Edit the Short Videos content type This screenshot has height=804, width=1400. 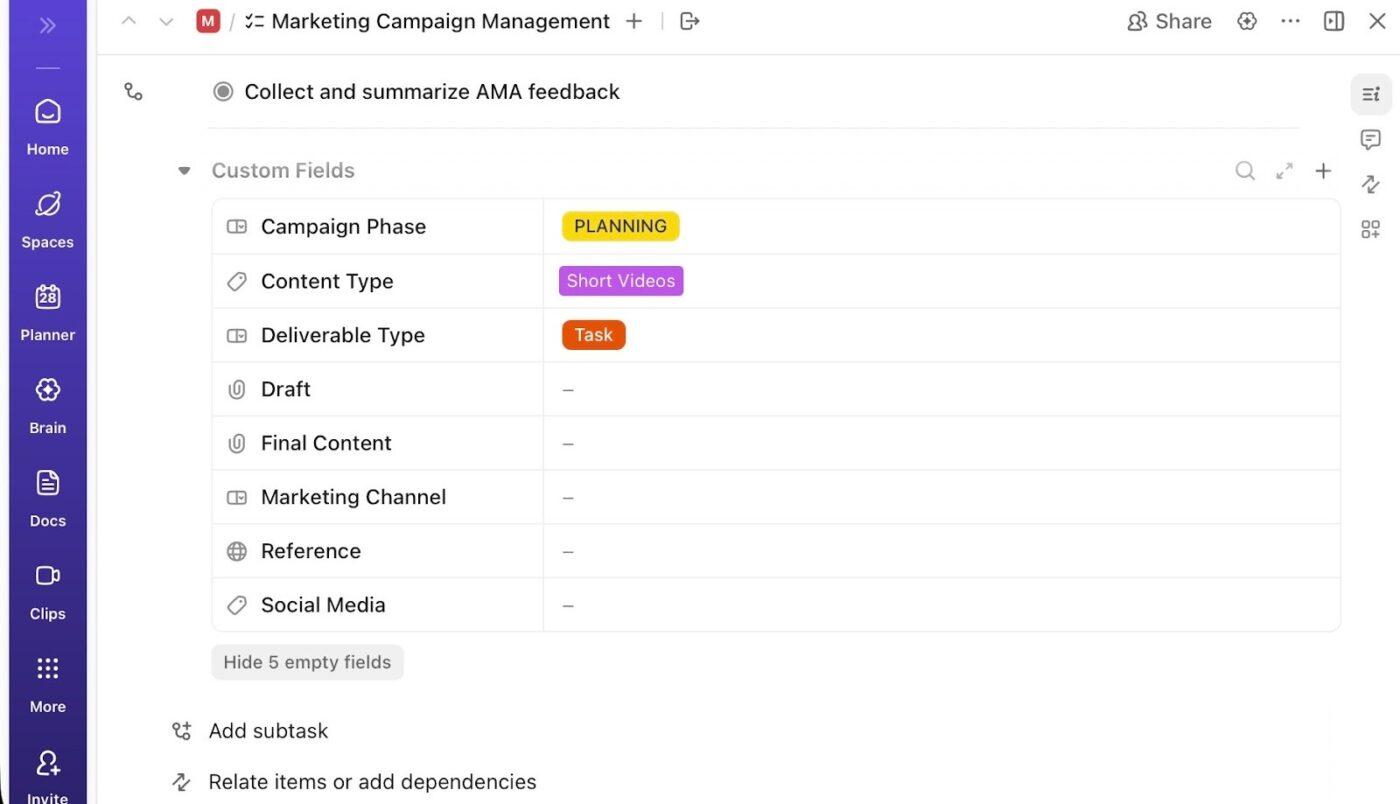620,281
